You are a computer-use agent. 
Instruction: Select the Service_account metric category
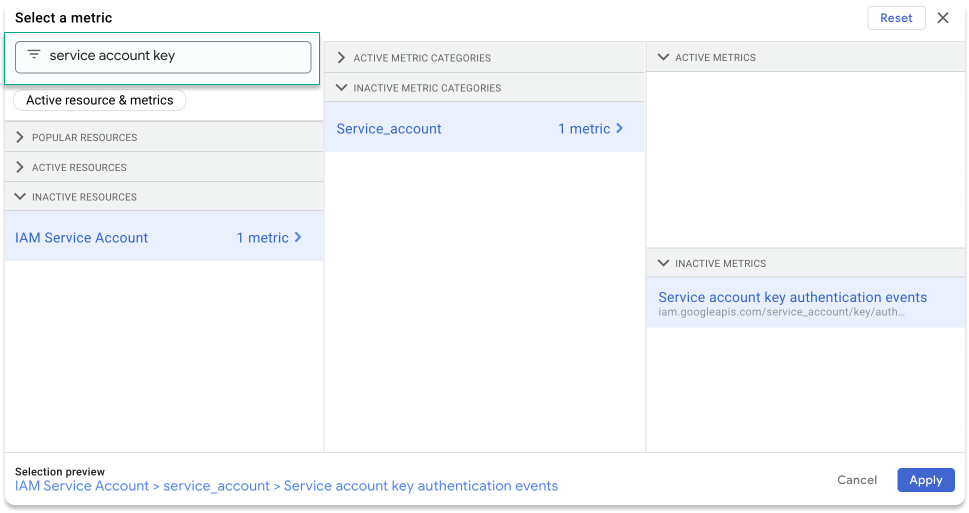pyautogui.click(x=389, y=129)
